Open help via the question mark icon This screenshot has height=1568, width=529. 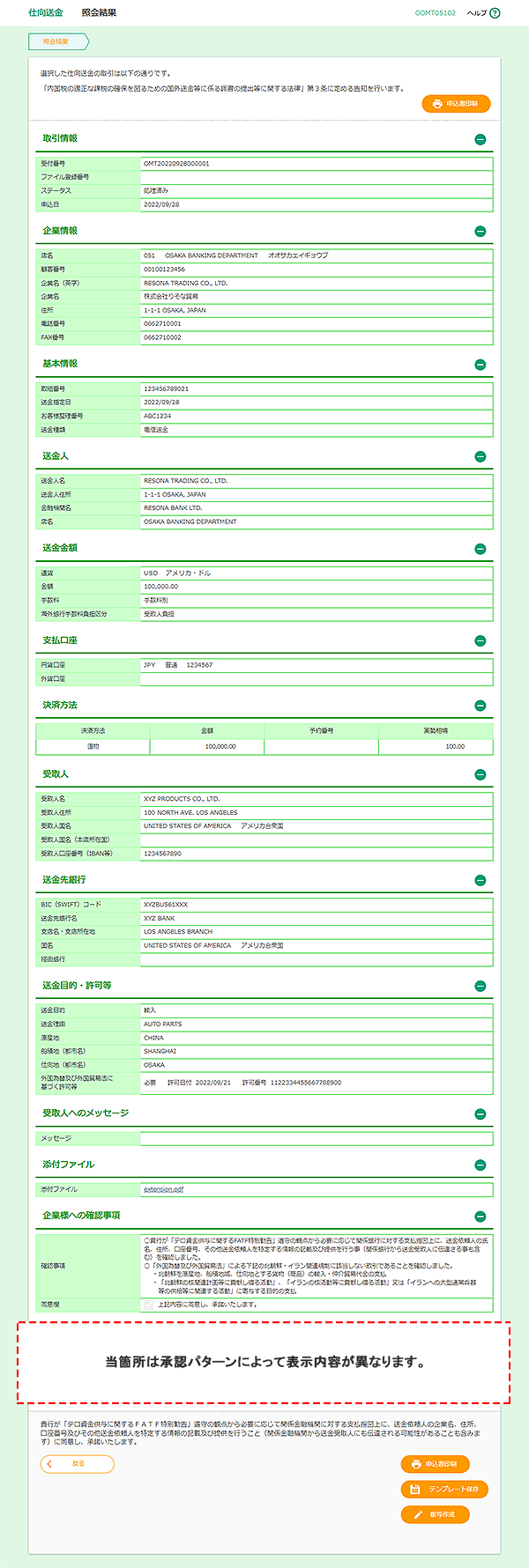point(495,13)
